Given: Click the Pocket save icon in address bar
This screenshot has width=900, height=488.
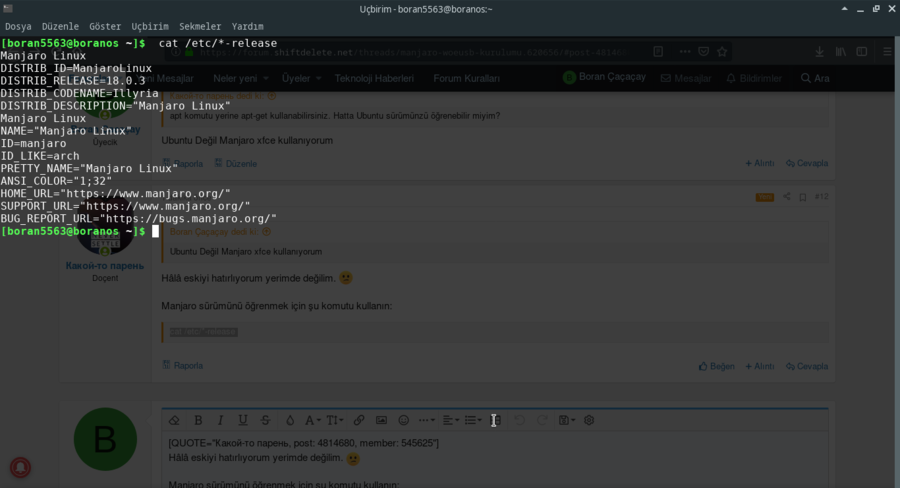Looking at the screenshot, I should coord(704,52).
